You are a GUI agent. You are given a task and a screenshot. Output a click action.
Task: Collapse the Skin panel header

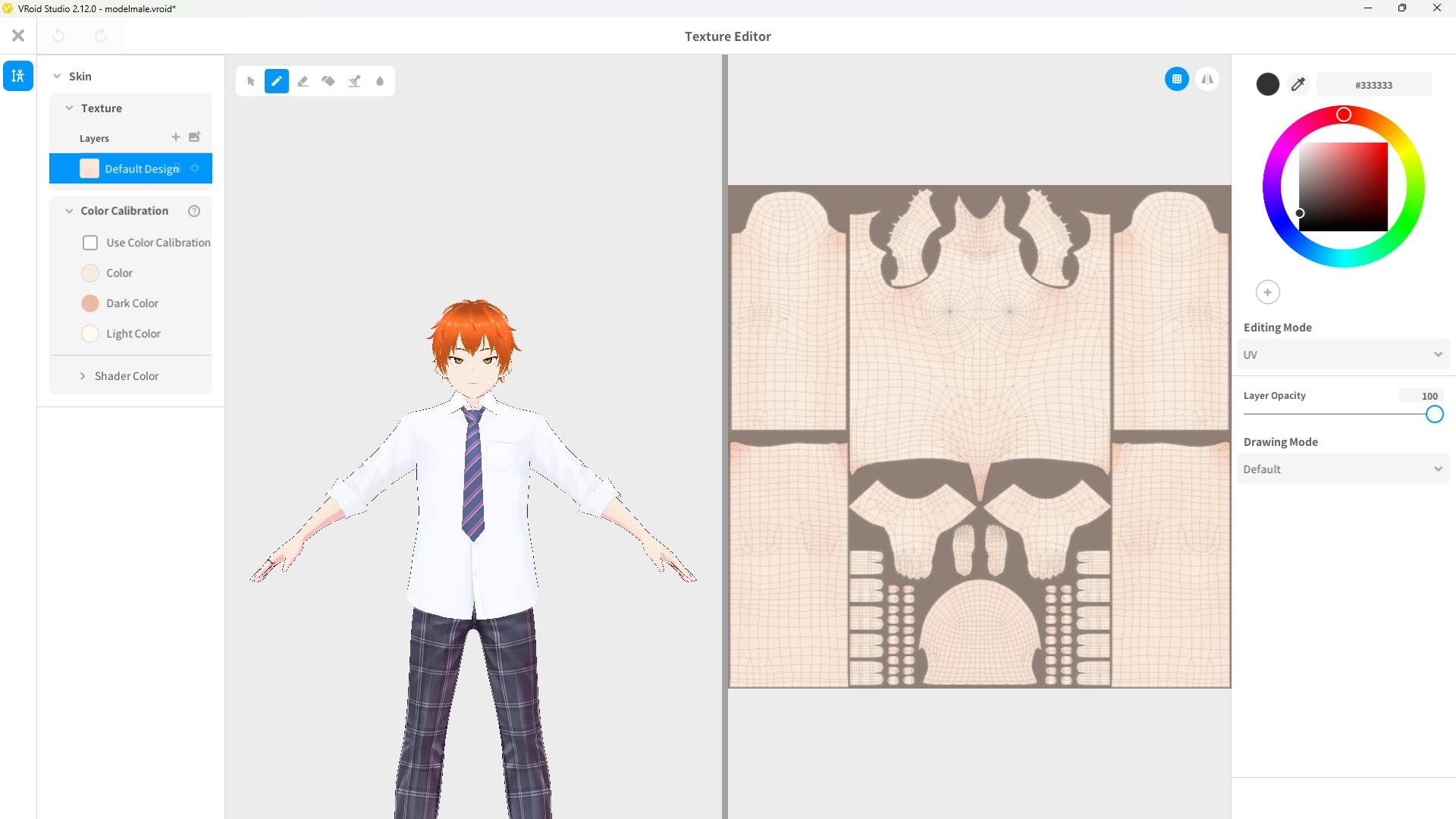pyautogui.click(x=57, y=76)
